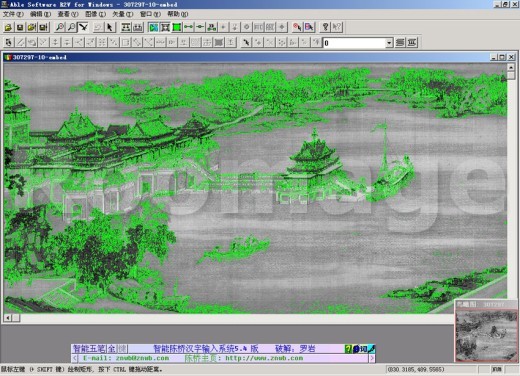Screen dimensions: 520x376
Task: Click the solid green square toolbar icon
Action: coord(177,27)
